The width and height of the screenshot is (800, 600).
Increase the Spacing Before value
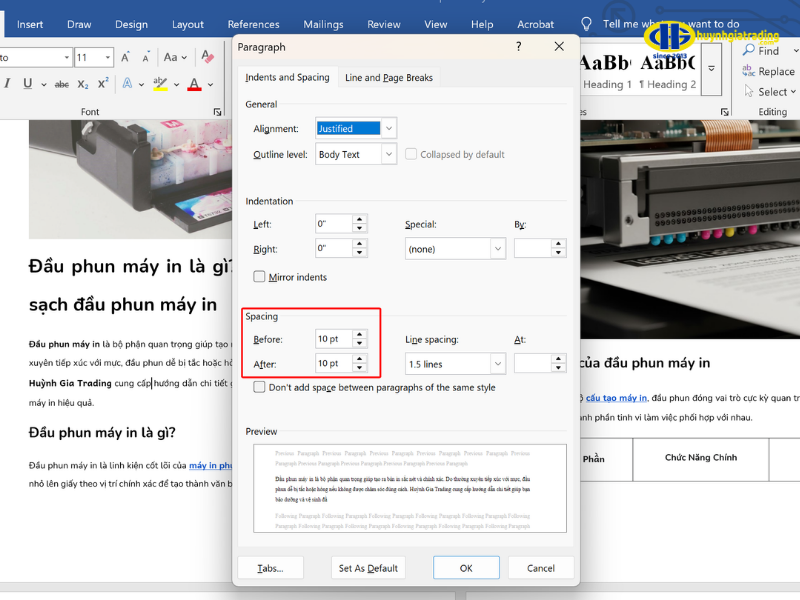click(359, 333)
